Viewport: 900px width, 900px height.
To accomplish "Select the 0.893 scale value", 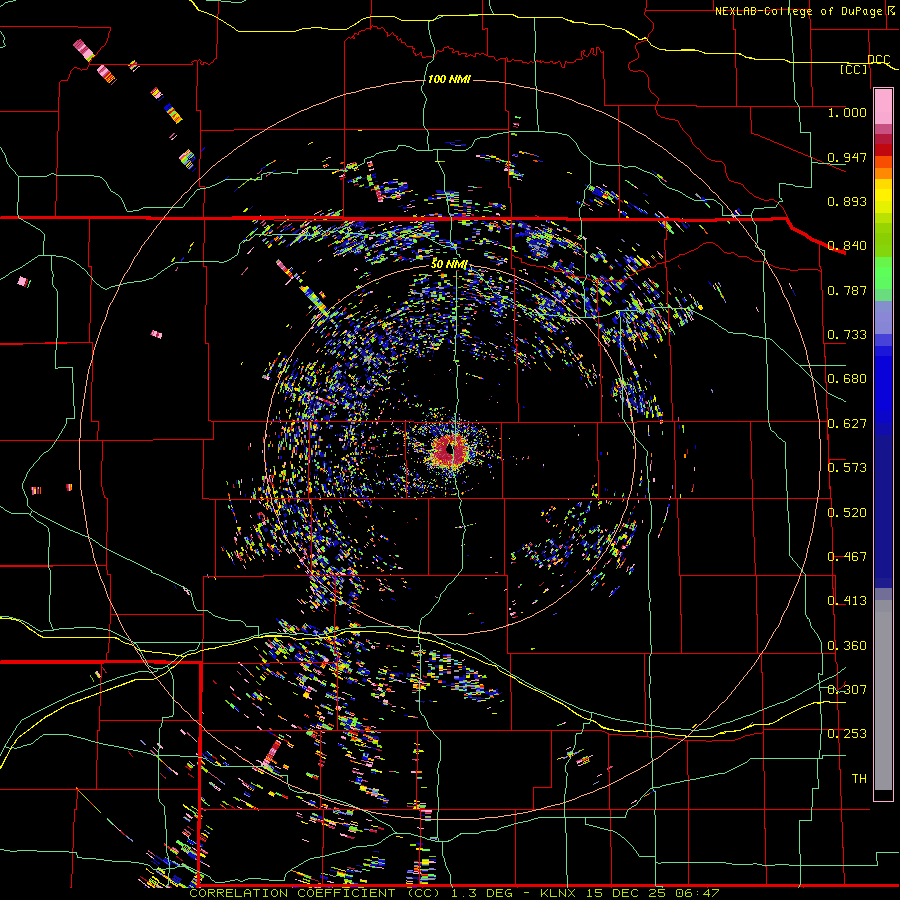I will point(847,201).
